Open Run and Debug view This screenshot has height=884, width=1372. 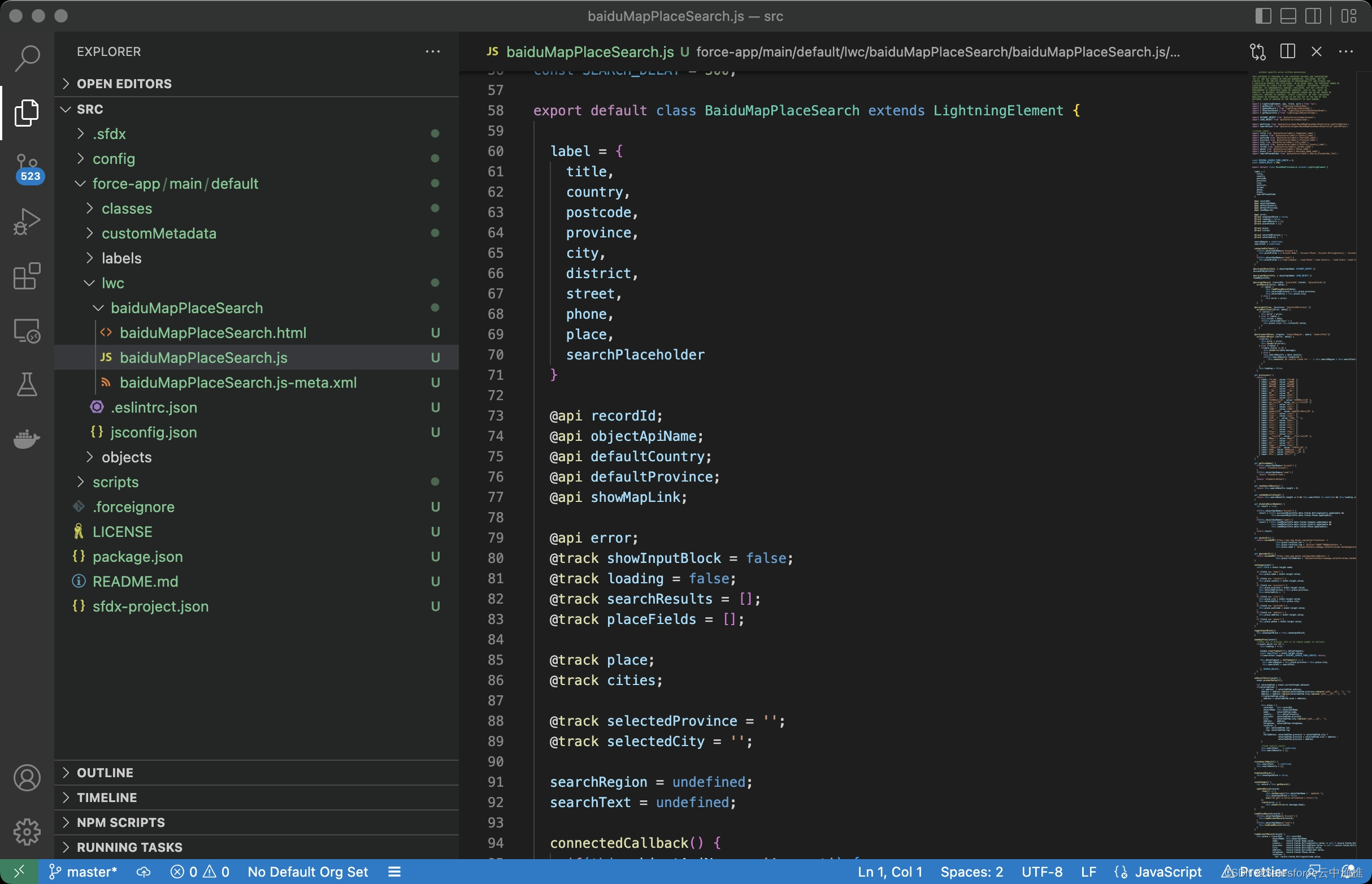pos(27,222)
